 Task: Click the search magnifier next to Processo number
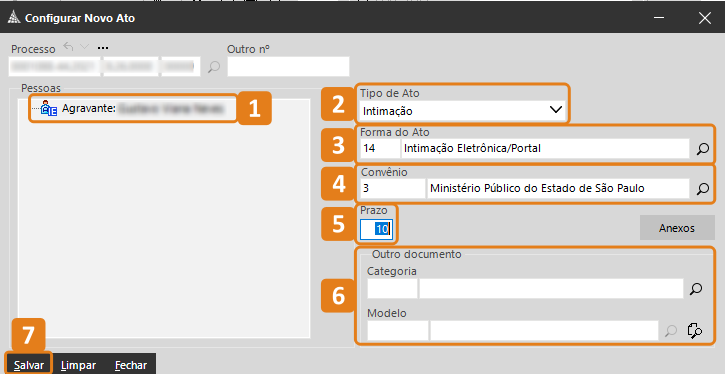pyautogui.click(x=214, y=67)
